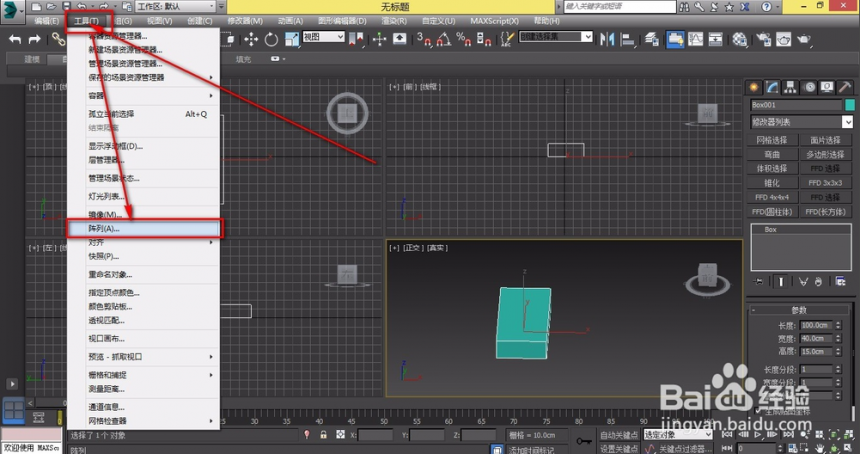The height and width of the screenshot is (454, 860).
Task: Toggle pin stack icon under modifier stack
Action: 759,281
